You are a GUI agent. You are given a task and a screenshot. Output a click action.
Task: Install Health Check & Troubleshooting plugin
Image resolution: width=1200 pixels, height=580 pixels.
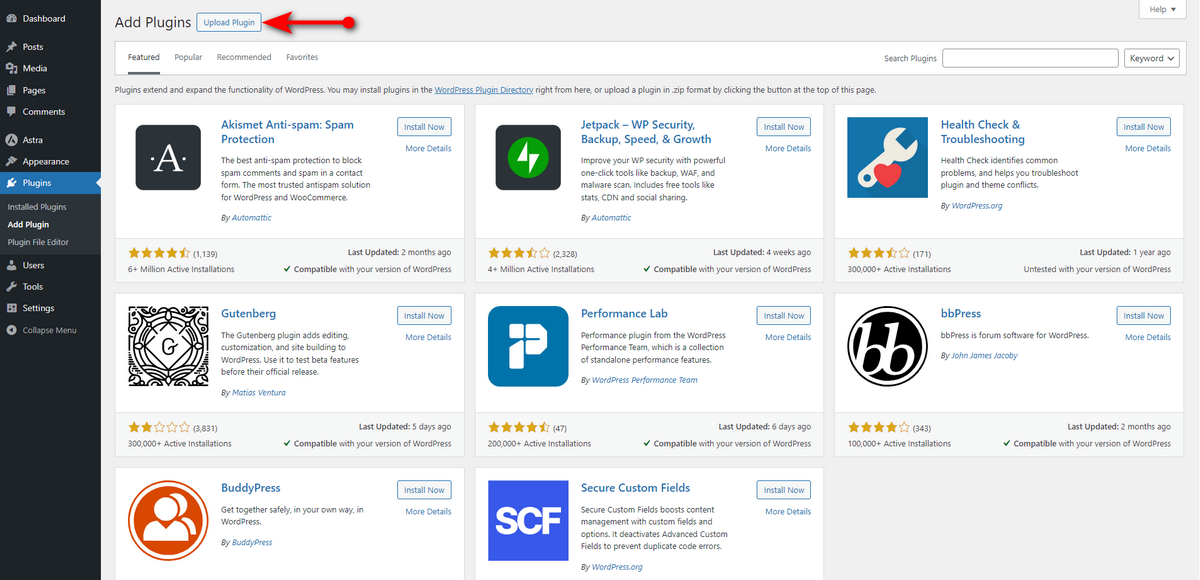pos(1144,127)
